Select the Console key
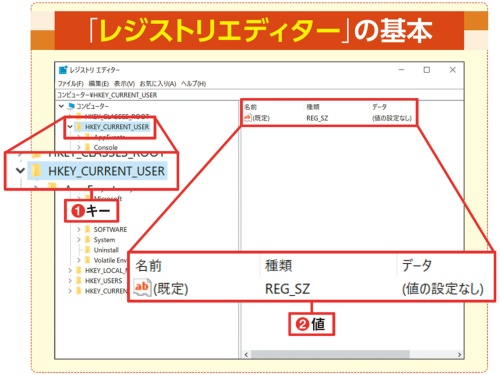Image resolution: width=500 pixels, height=375 pixels. click(x=106, y=147)
